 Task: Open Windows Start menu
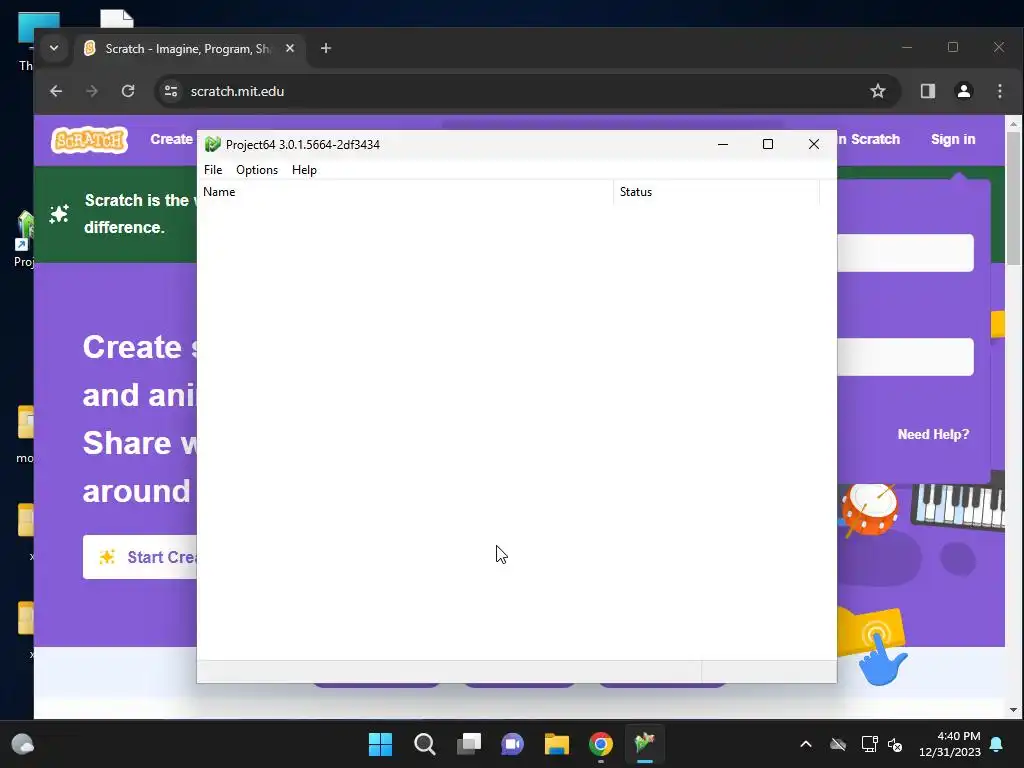pos(381,744)
